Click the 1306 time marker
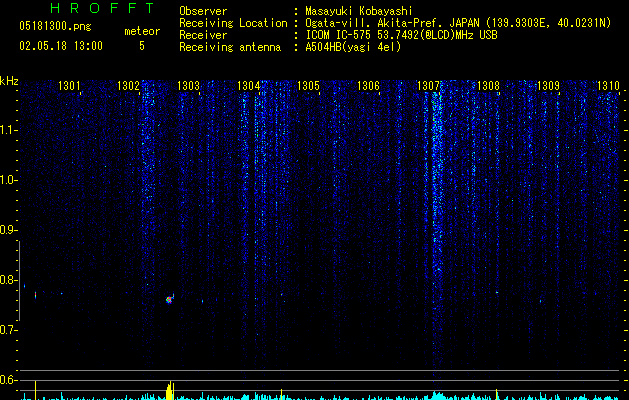Viewport: 629px width, 400px height. (368, 86)
